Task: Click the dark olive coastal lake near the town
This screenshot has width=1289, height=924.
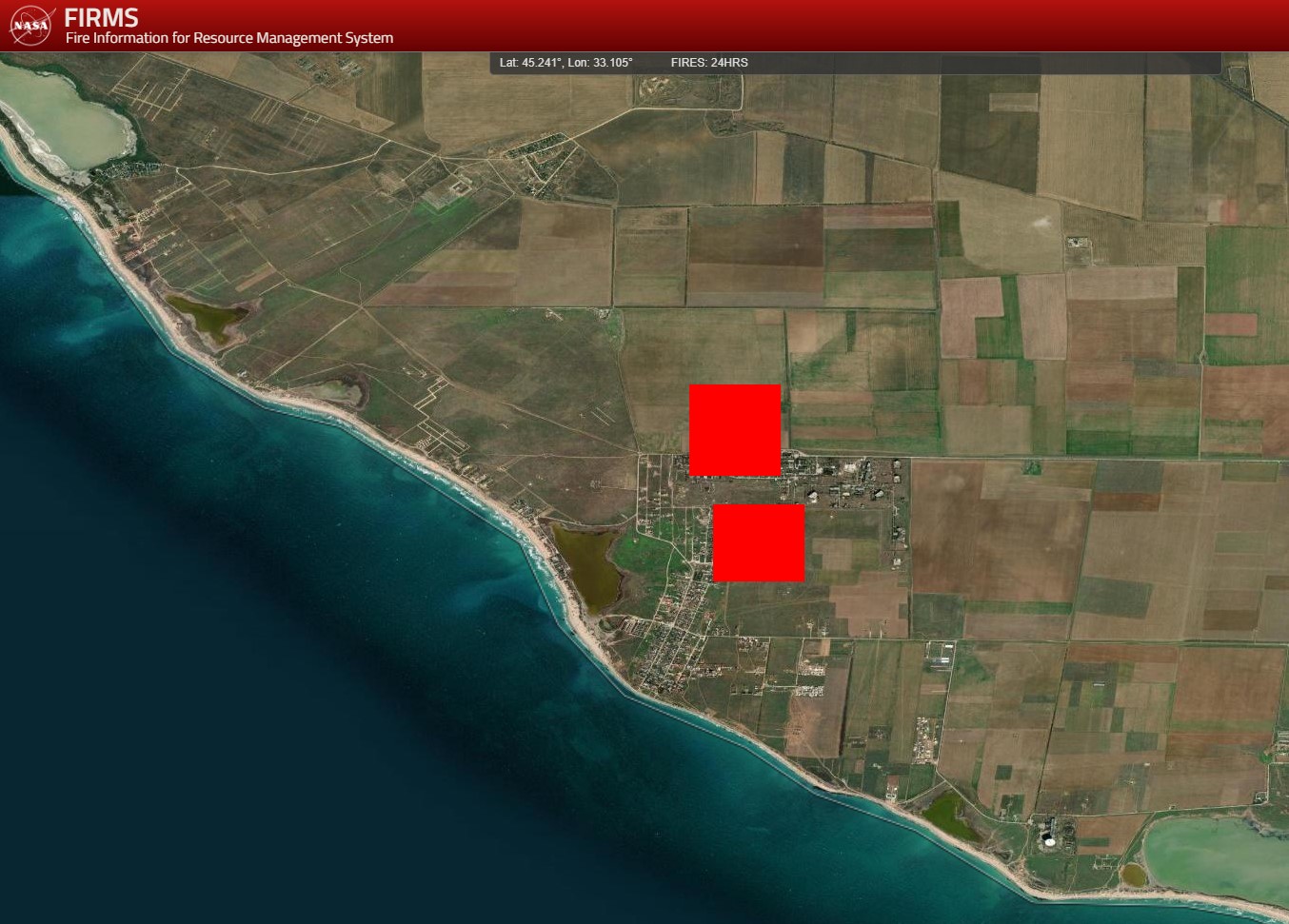Action: (585, 566)
